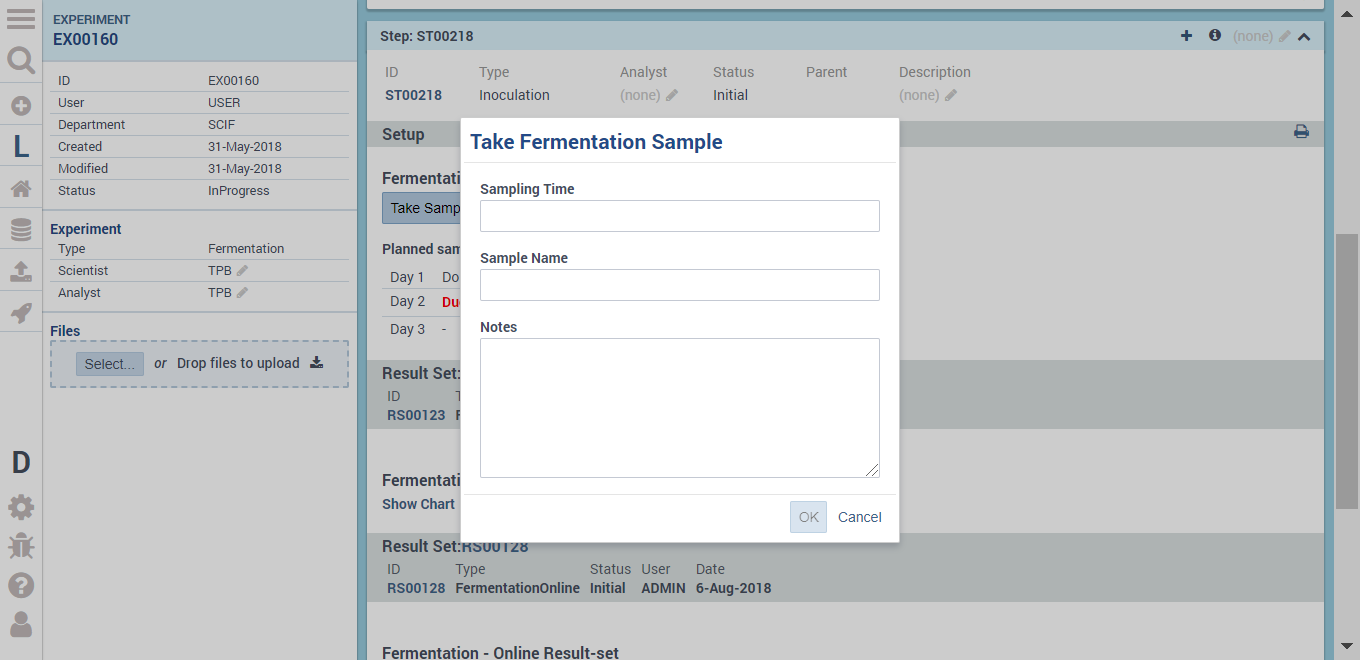
Task: Edit the Scientist TPB pencil icon
Action: point(242,271)
